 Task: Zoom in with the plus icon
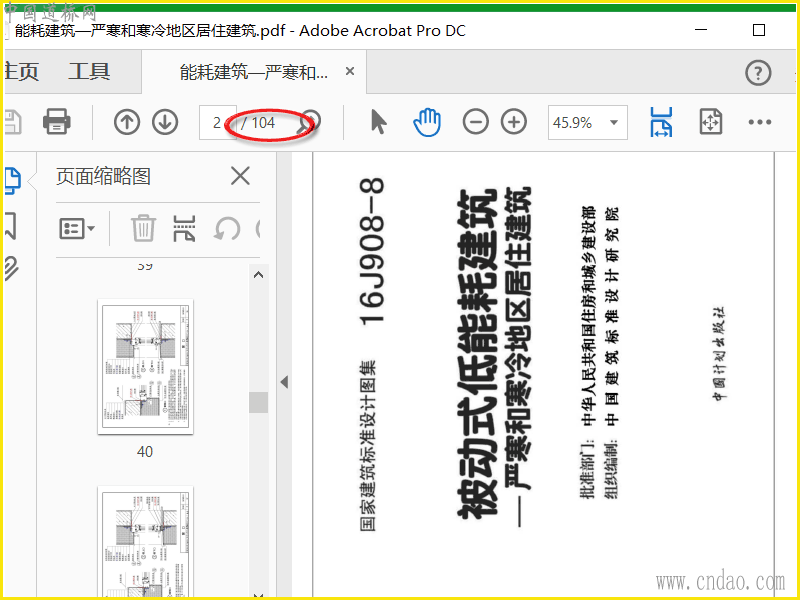[514, 122]
